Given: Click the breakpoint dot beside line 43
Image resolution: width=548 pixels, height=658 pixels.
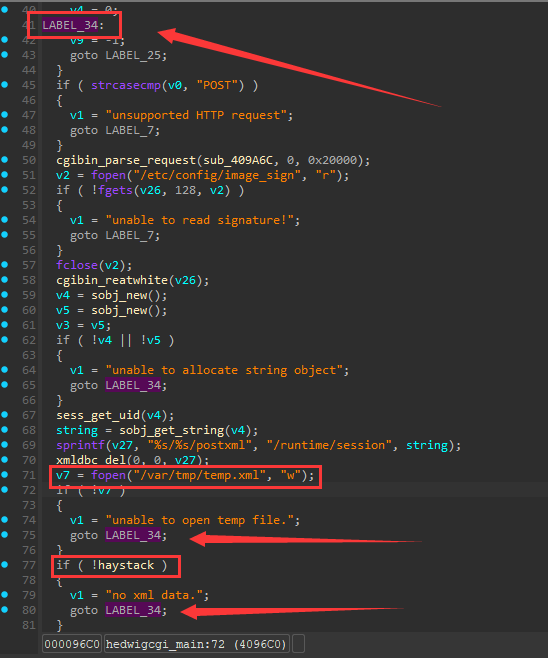Looking at the screenshot, I should pyautogui.click(x=5, y=55).
